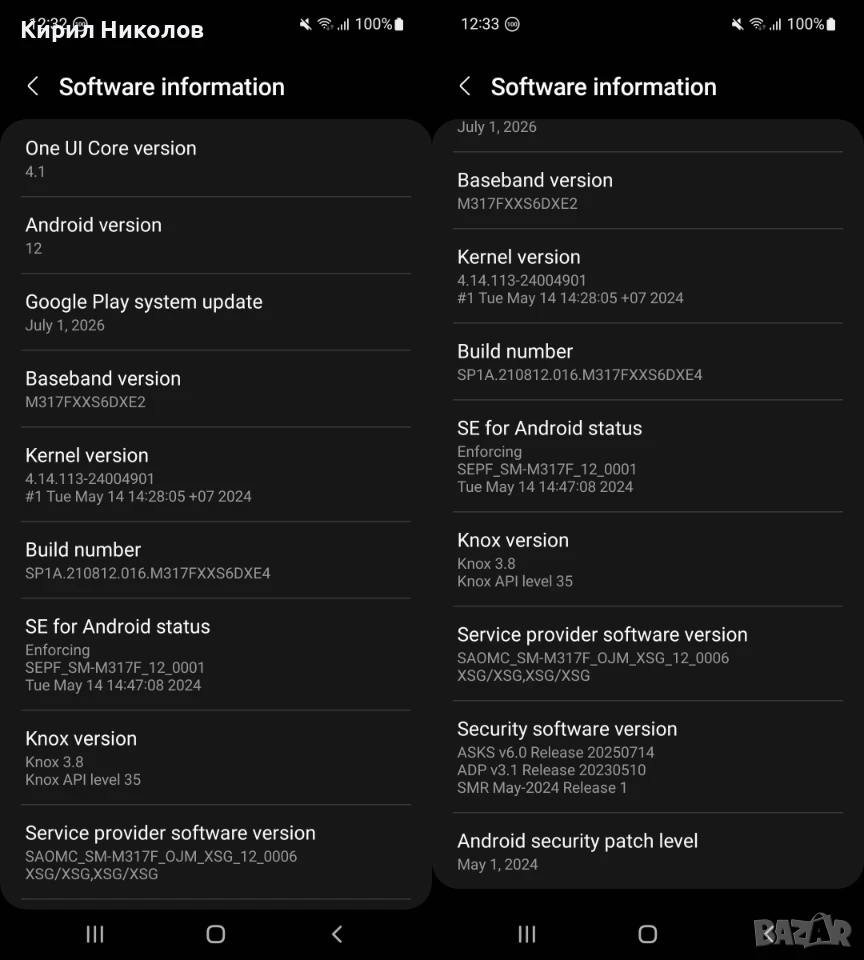
Task: Tap the back arrow on right Software information header
Action: pyautogui.click(x=465, y=86)
